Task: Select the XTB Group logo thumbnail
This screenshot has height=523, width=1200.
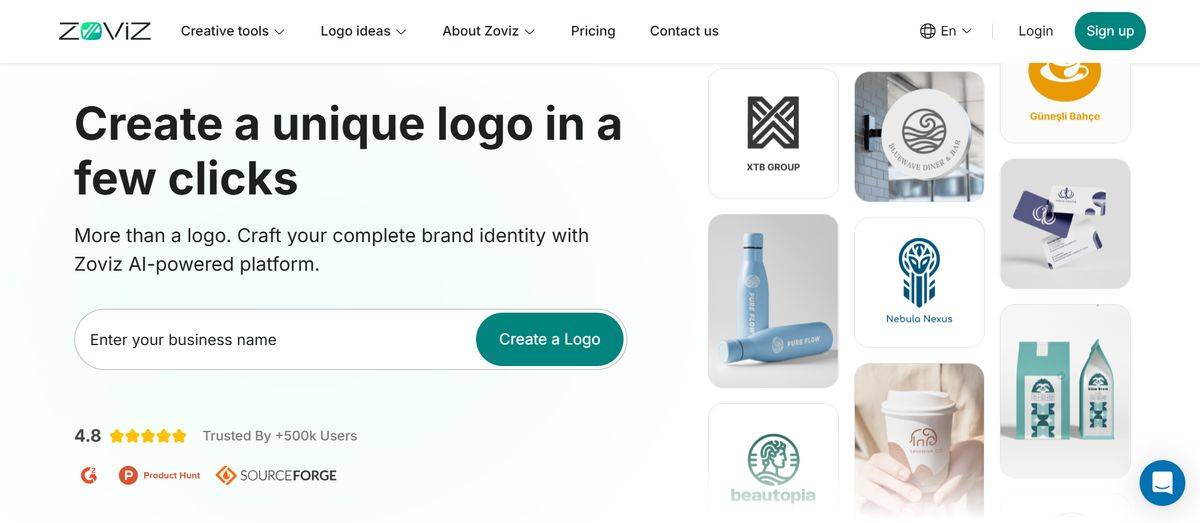Action: [773, 133]
